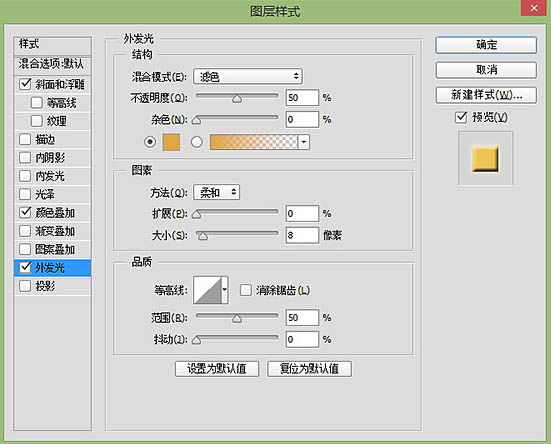Click the orange glow color swatch

(x=171, y=142)
